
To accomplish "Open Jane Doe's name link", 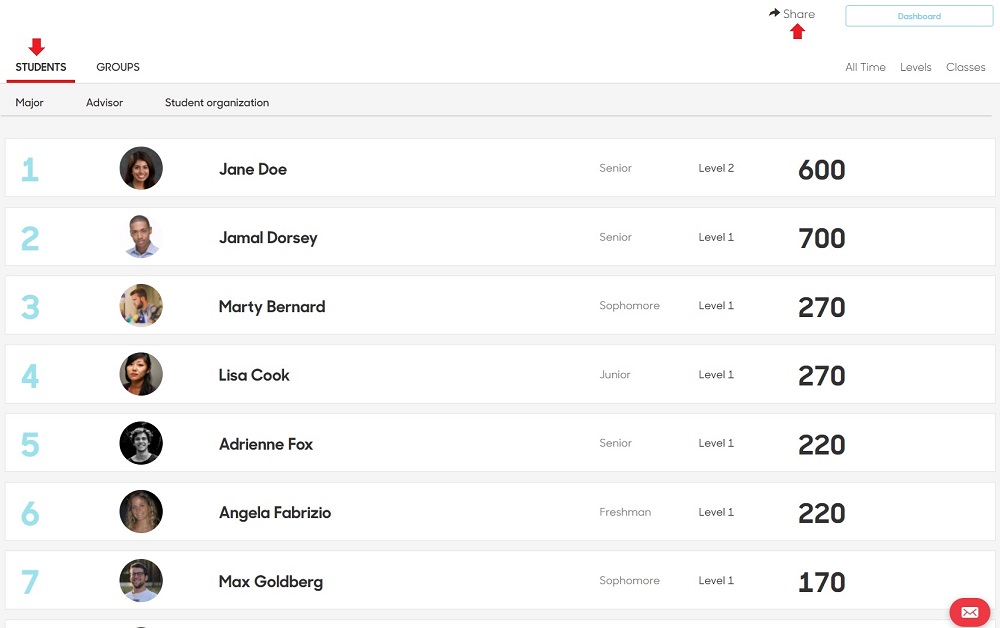I will 253,169.
